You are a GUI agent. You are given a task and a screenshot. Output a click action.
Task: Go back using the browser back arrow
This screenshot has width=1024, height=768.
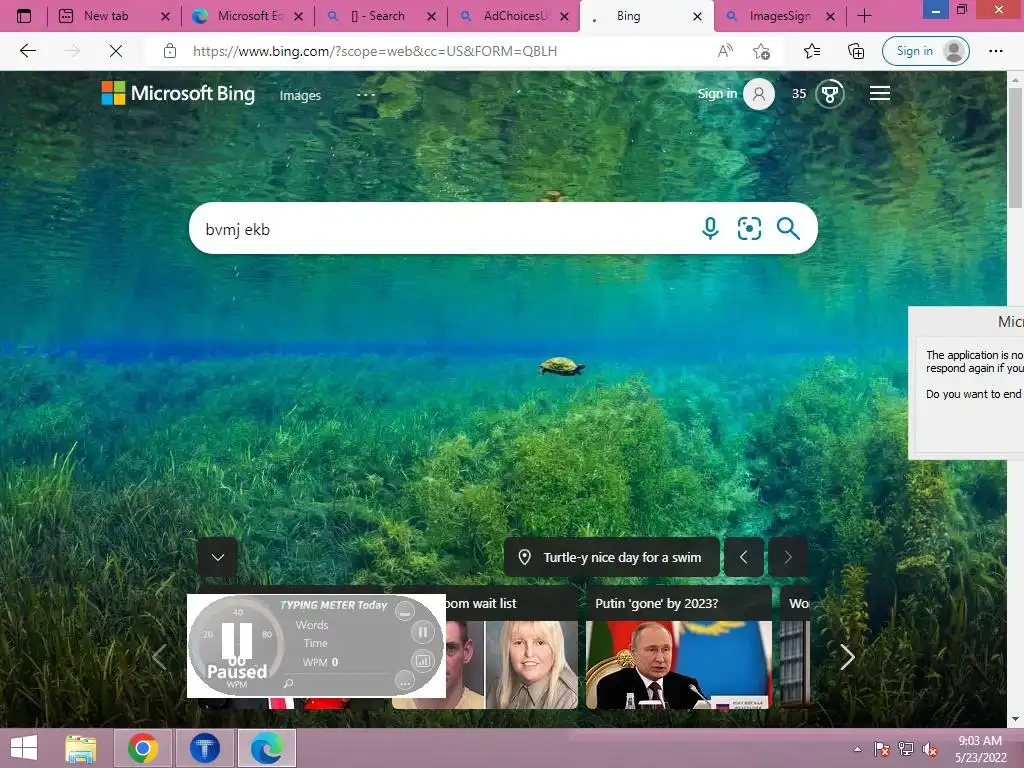pos(27,51)
